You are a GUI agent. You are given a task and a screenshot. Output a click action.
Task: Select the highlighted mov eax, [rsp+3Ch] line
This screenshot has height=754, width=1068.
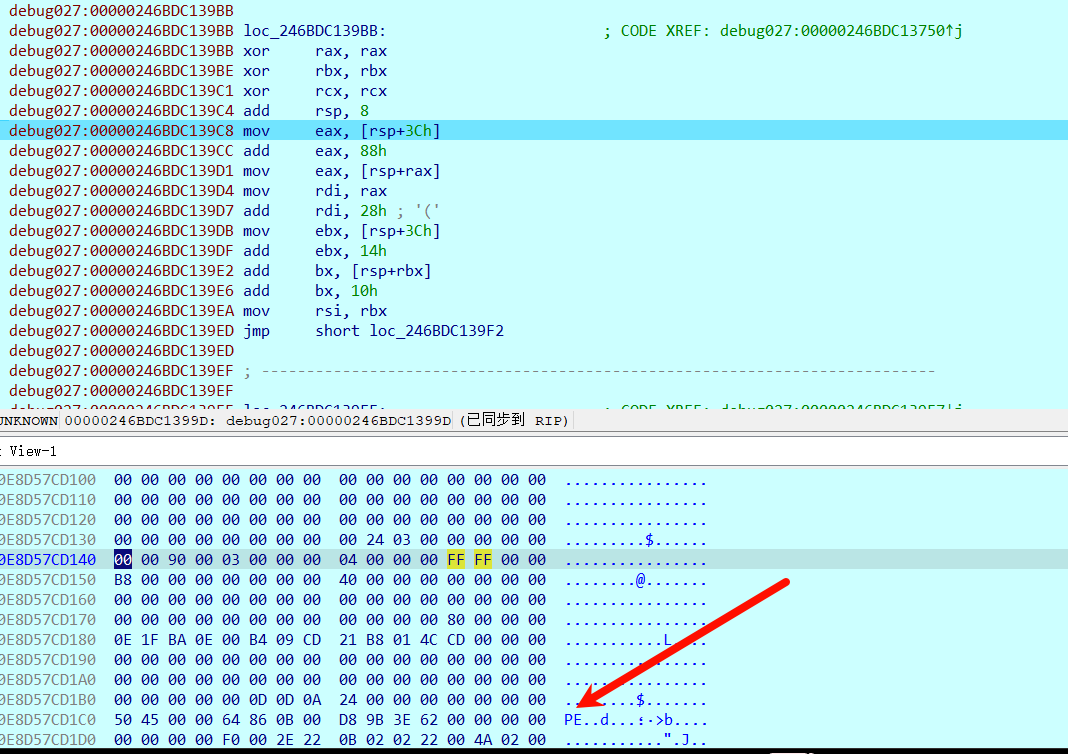click(340, 131)
